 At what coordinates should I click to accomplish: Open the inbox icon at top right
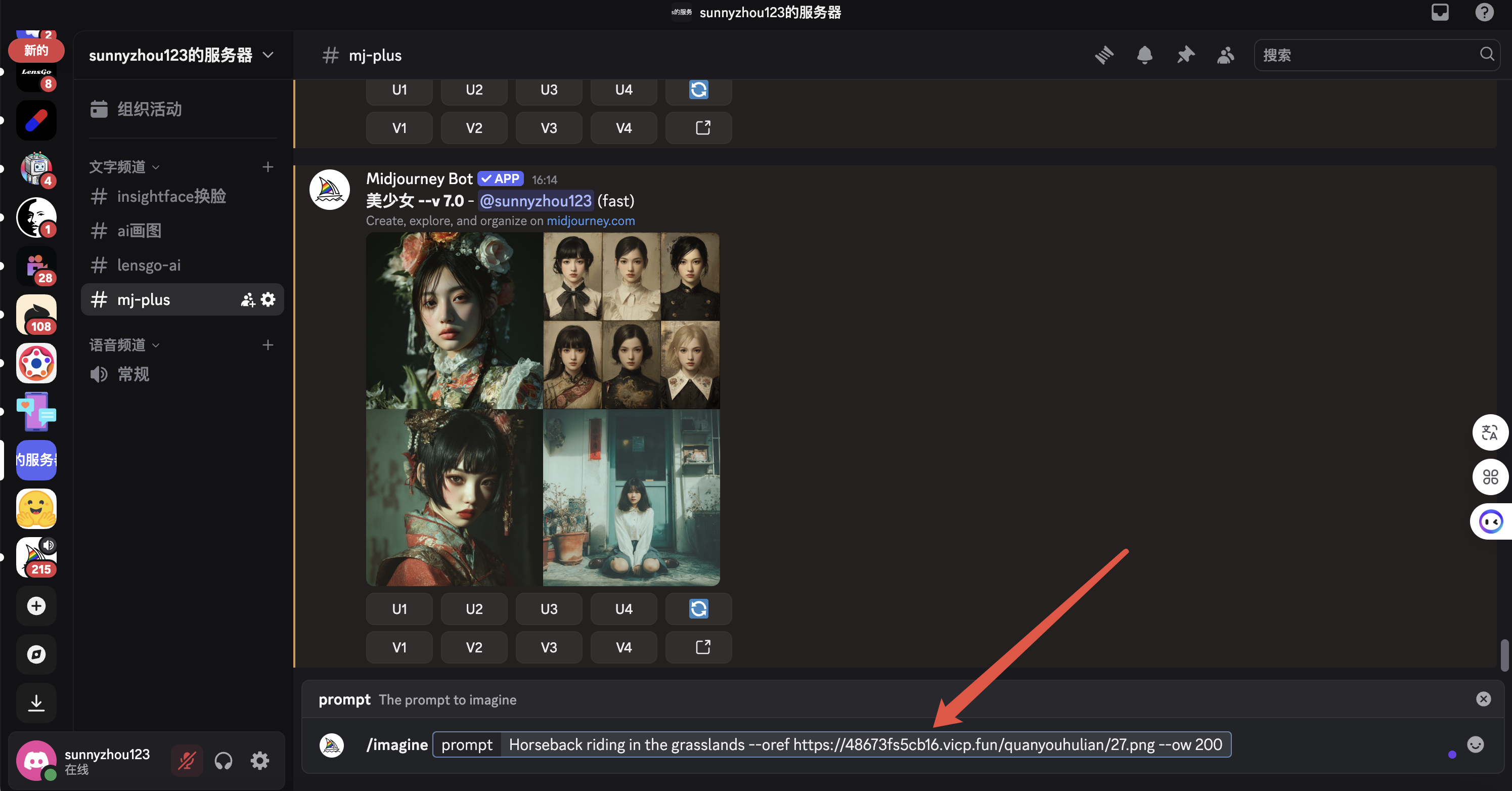(x=1439, y=12)
